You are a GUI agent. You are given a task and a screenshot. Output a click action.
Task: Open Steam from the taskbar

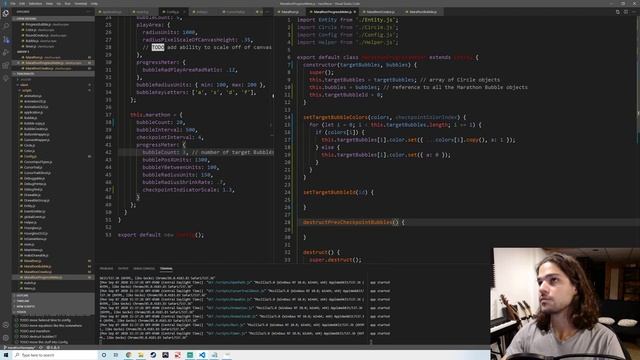(x=153, y=355)
